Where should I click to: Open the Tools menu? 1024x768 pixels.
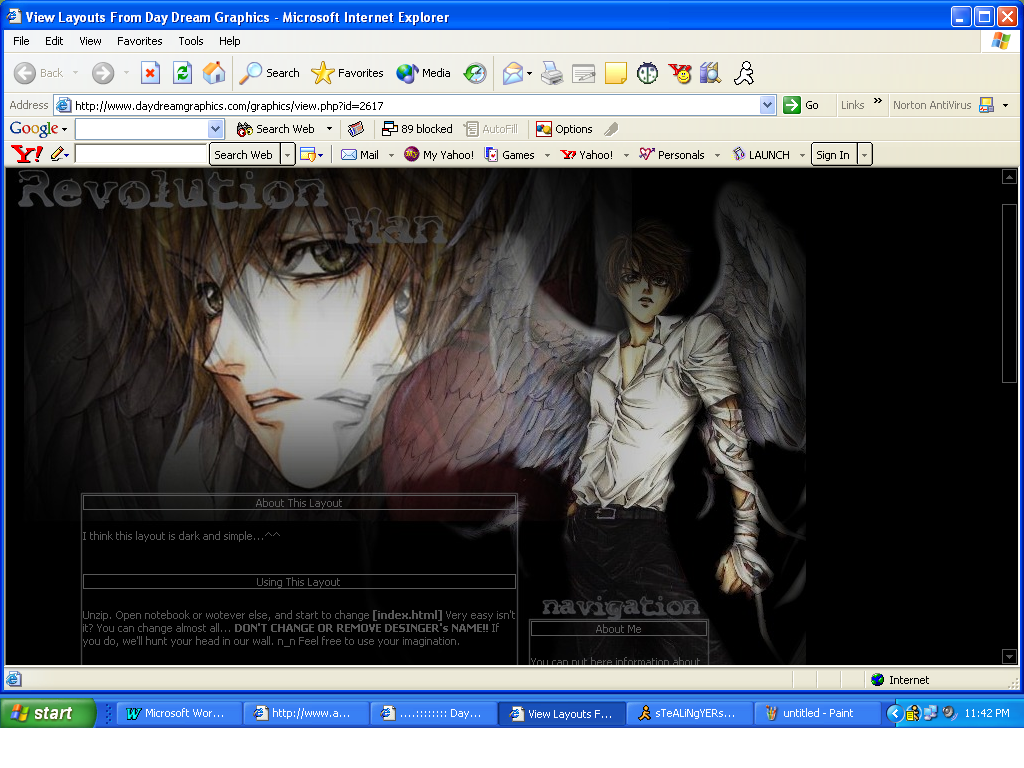pos(191,41)
